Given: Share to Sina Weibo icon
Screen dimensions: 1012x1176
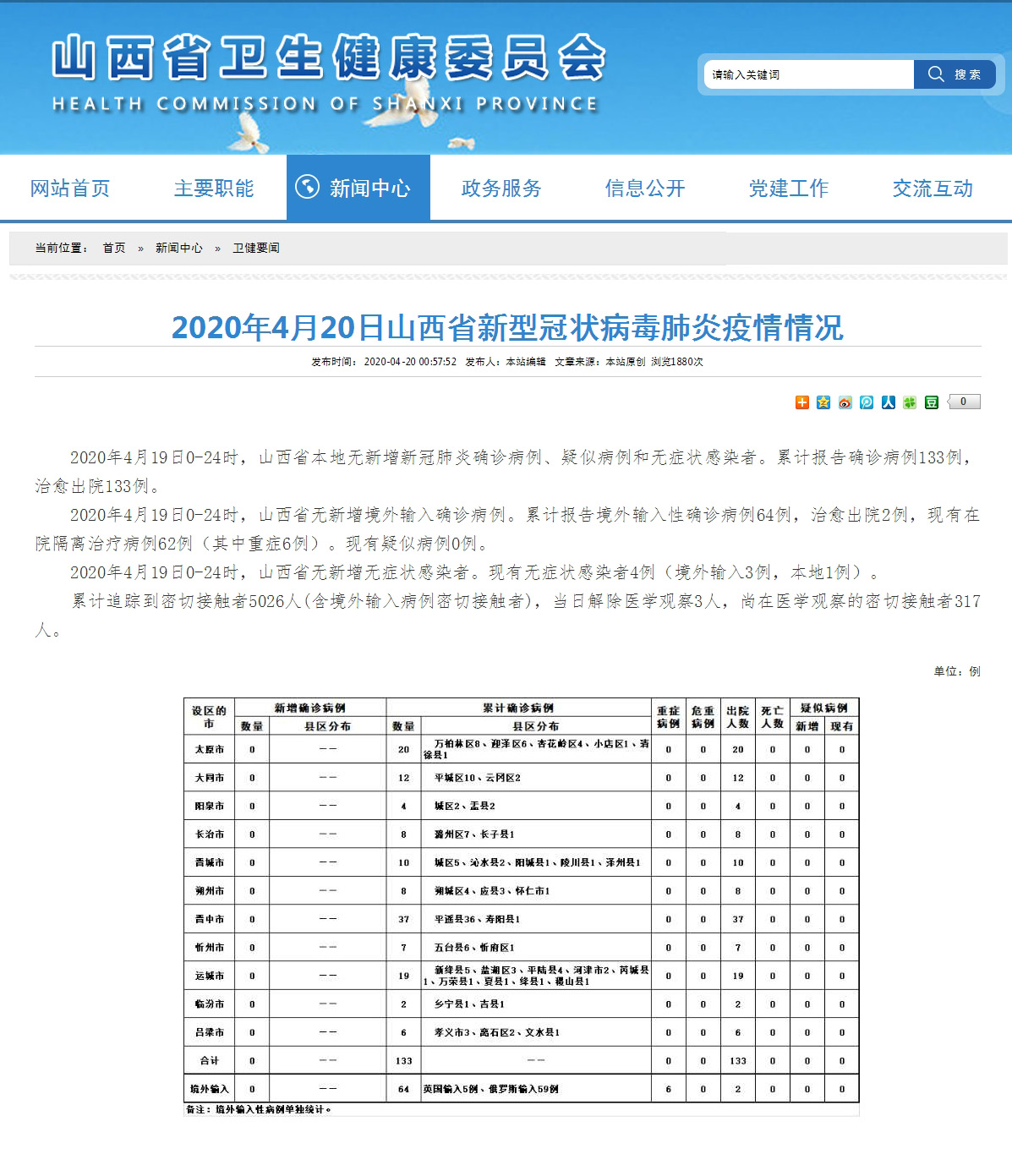Looking at the screenshot, I should 845,402.
